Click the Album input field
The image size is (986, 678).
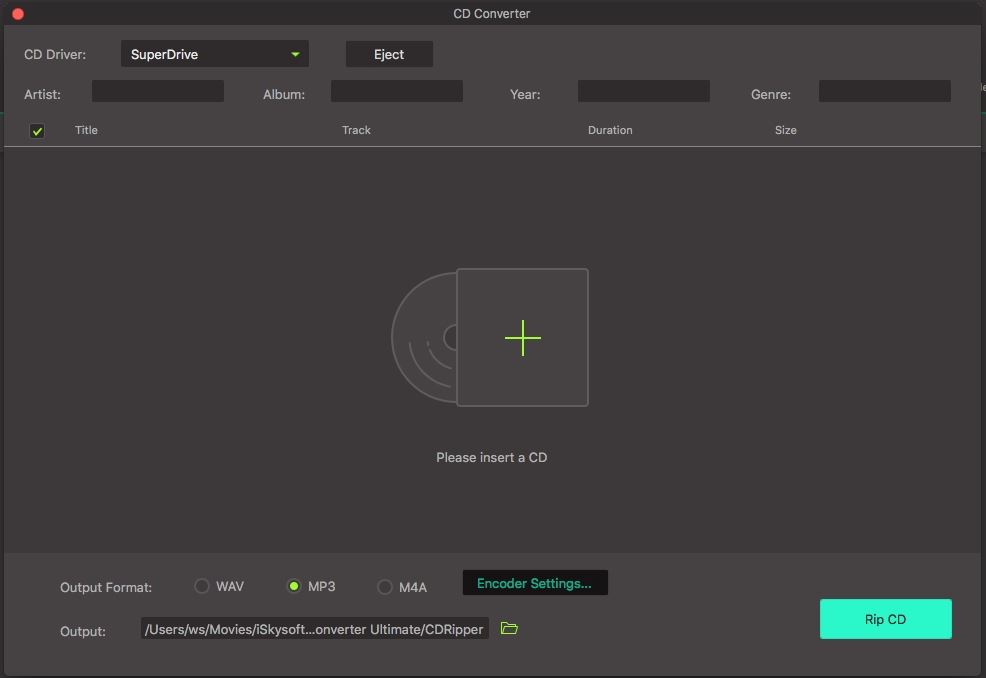pyautogui.click(x=396, y=92)
